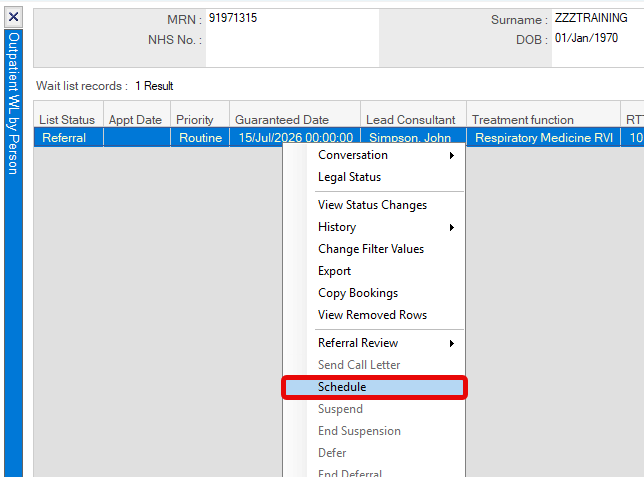Click Export in the context menu

(x=334, y=271)
